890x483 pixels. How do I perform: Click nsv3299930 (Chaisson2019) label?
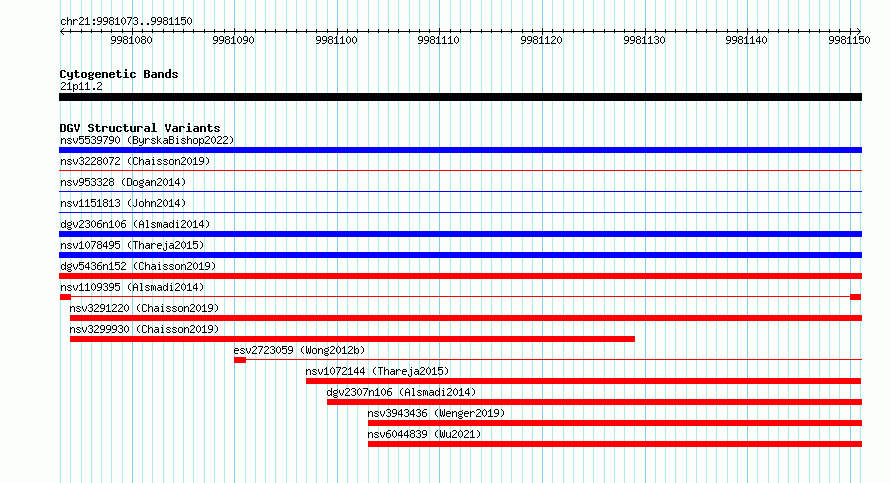144,329
